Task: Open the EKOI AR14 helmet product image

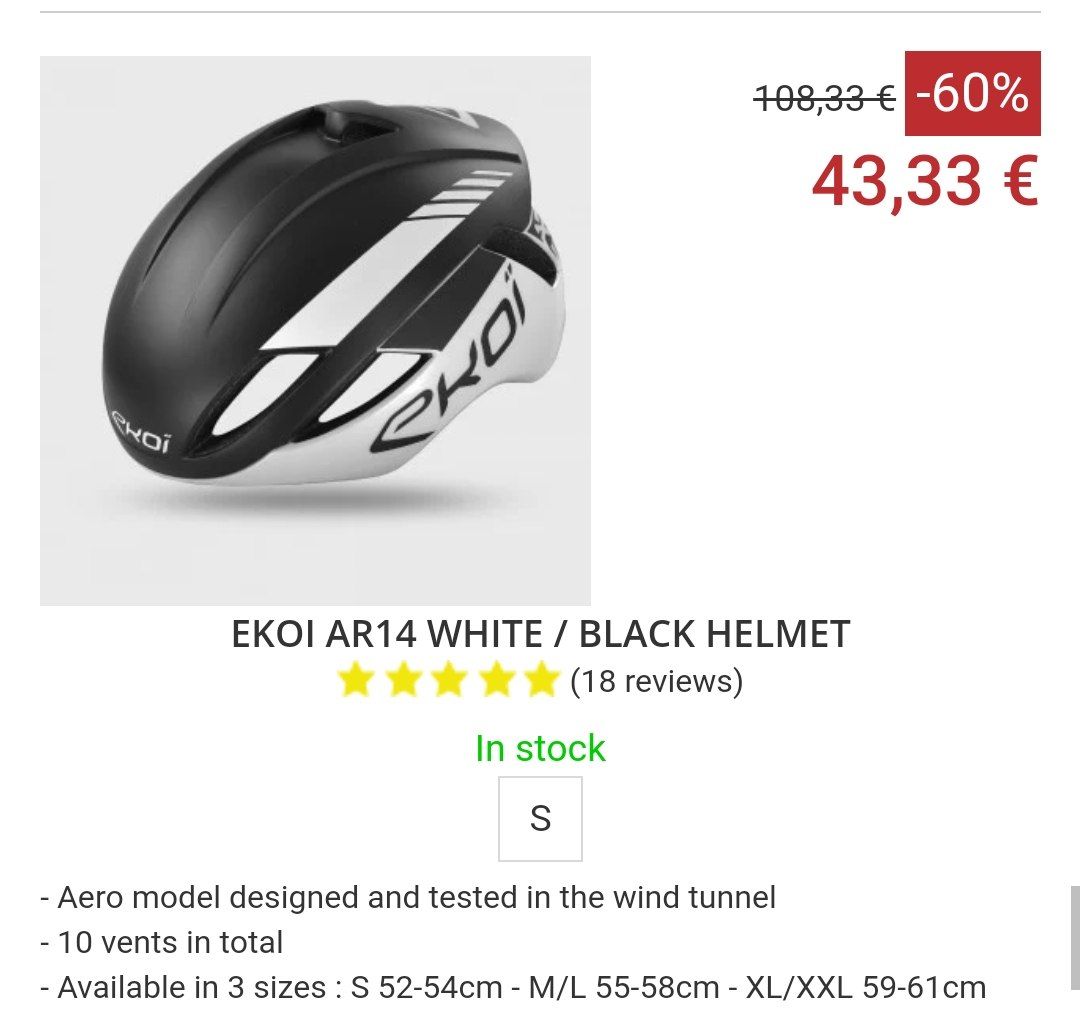Action: (x=315, y=331)
